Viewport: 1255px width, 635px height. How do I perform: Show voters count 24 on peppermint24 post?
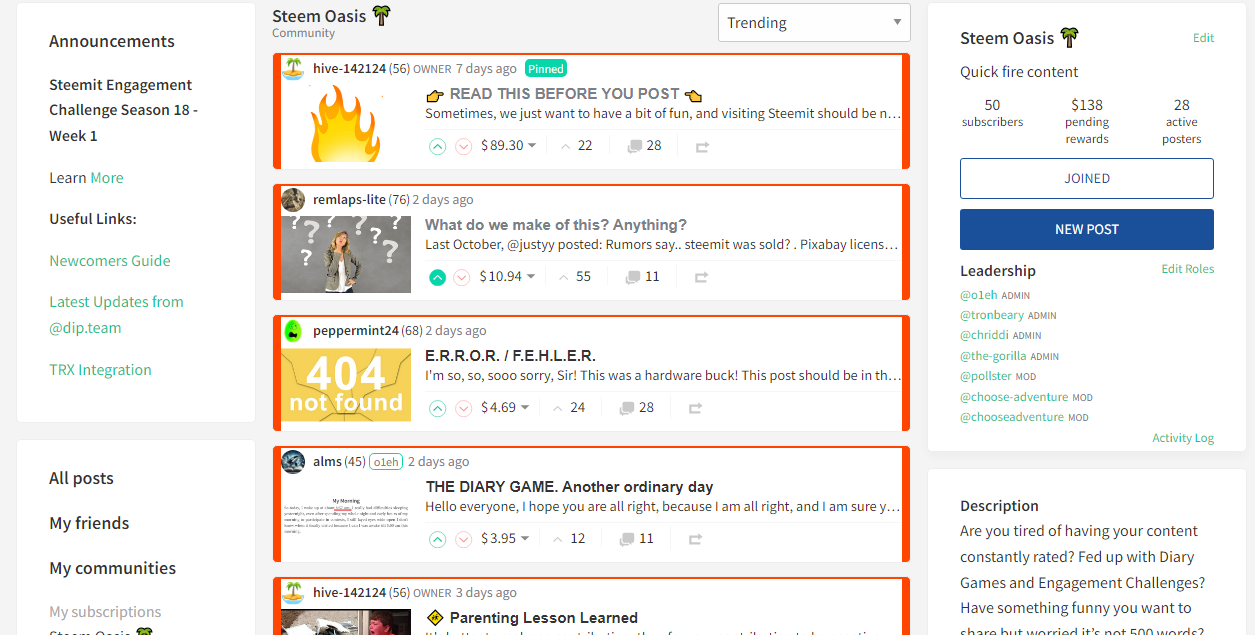click(x=569, y=408)
